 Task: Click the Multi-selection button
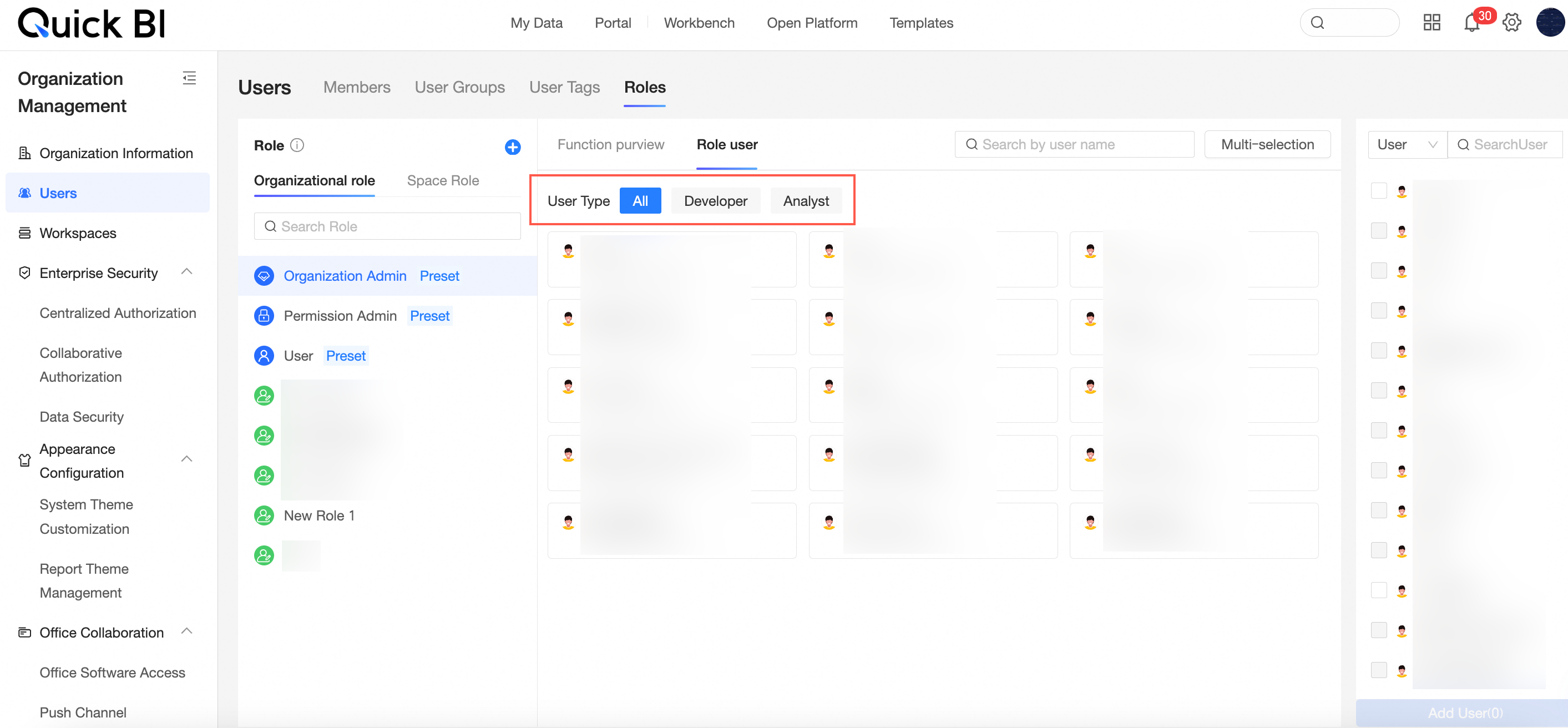tap(1267, 145)
